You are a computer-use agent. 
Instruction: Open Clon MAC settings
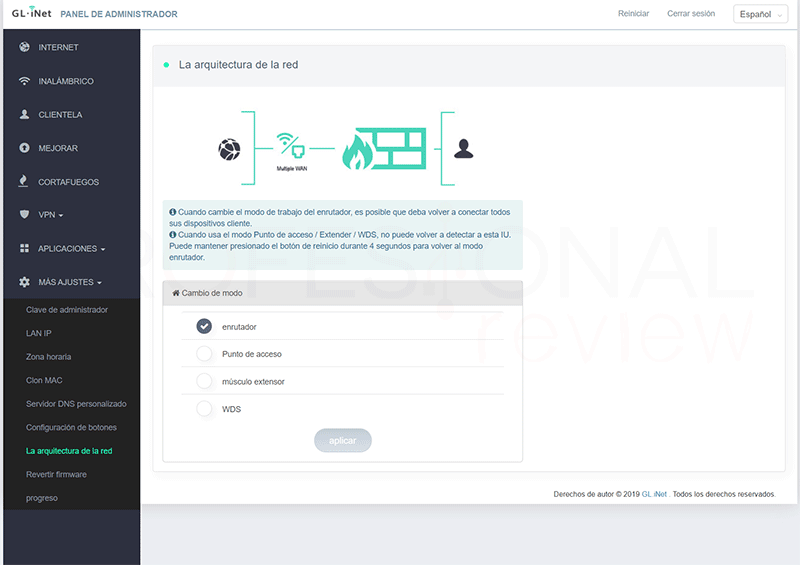tap(44, 380)
